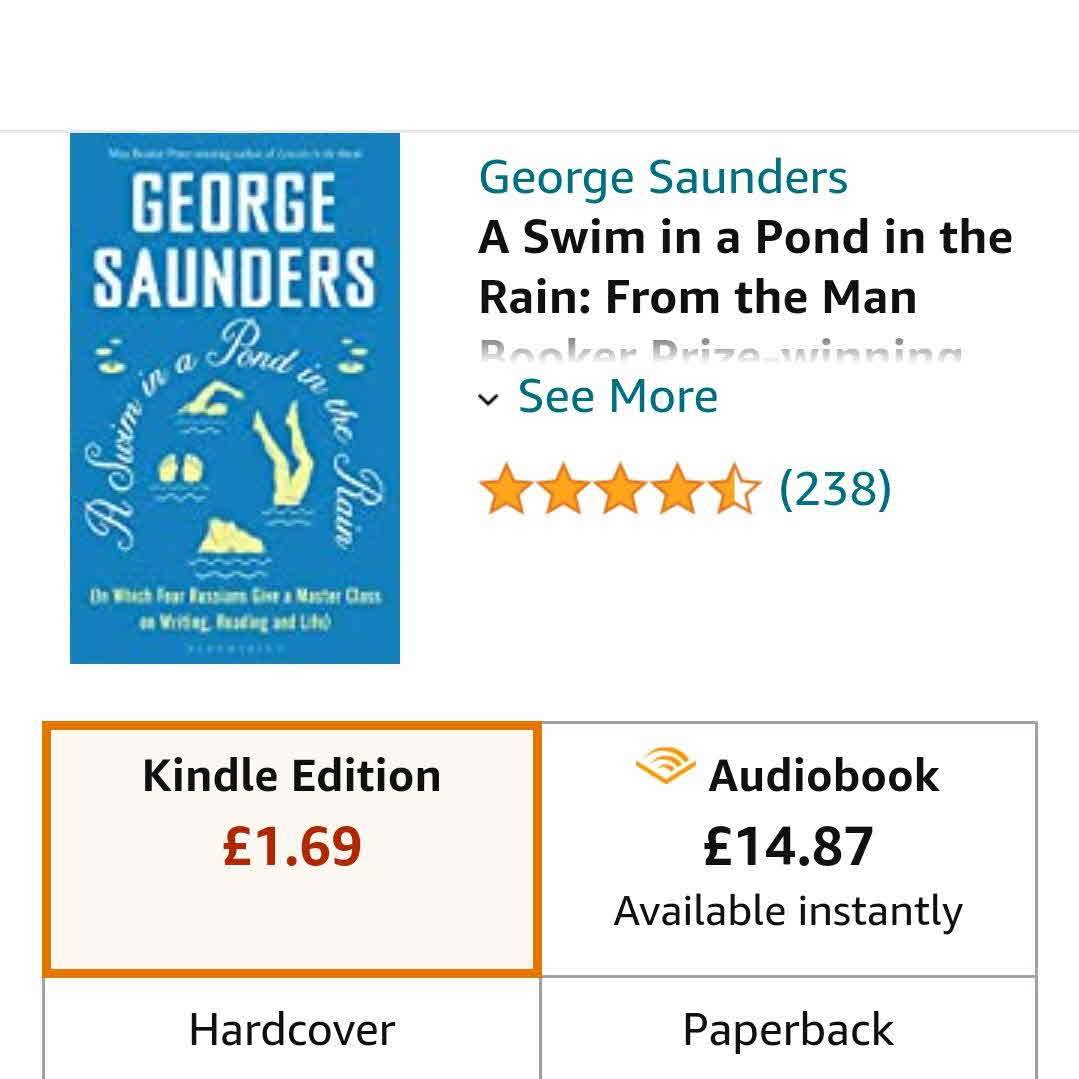1079x1079 pixels.
Task: Open the blue book cover image
Action: (235, 398)
